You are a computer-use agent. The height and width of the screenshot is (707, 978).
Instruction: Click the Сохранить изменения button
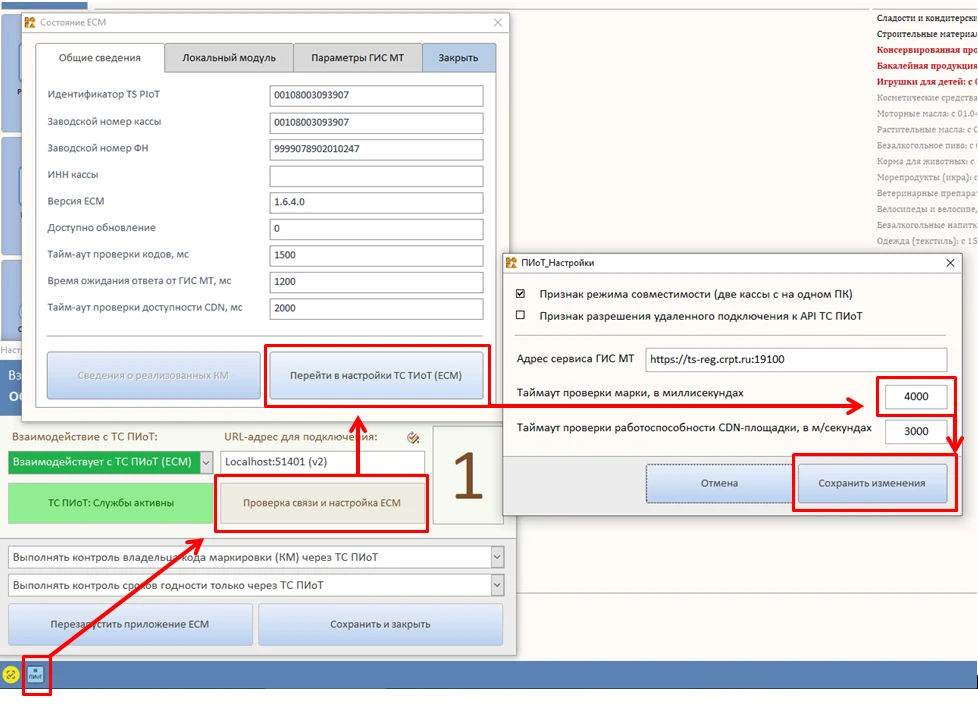[872, 483]
